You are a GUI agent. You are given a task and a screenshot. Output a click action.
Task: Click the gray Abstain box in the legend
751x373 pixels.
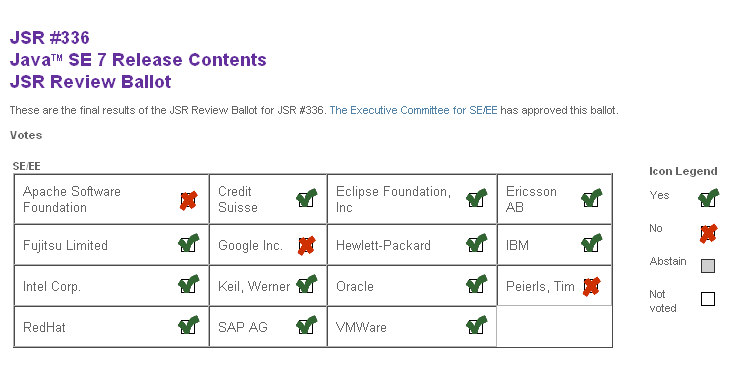708,266
